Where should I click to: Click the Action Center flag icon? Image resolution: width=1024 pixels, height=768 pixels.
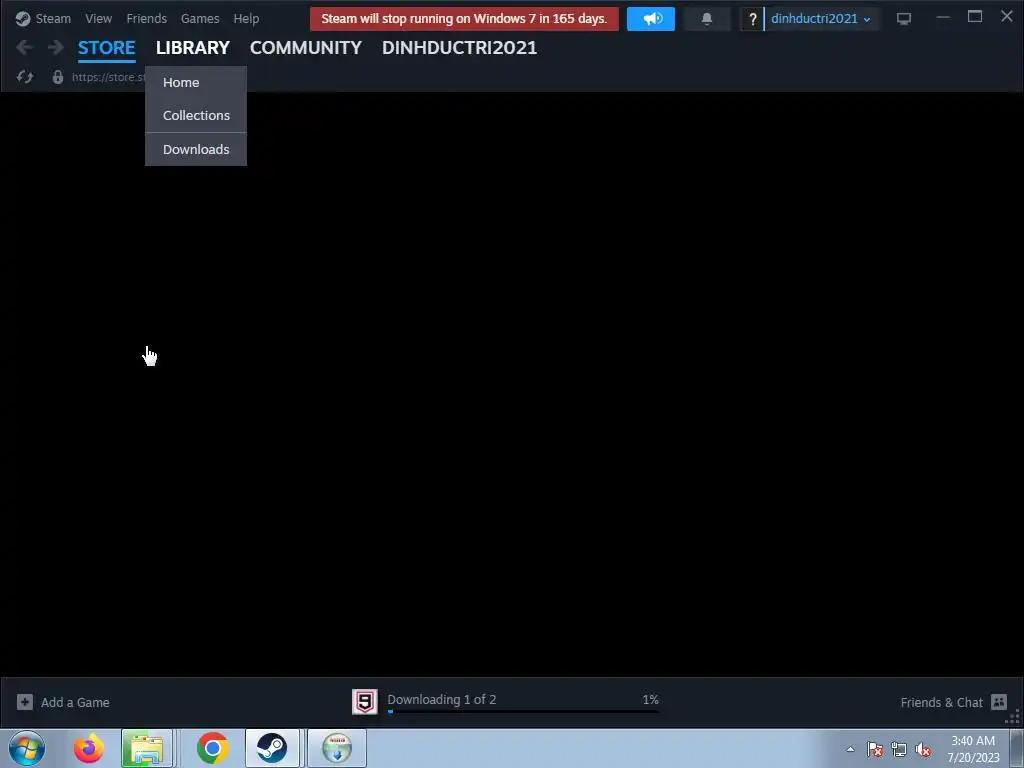tap(875, 749)
